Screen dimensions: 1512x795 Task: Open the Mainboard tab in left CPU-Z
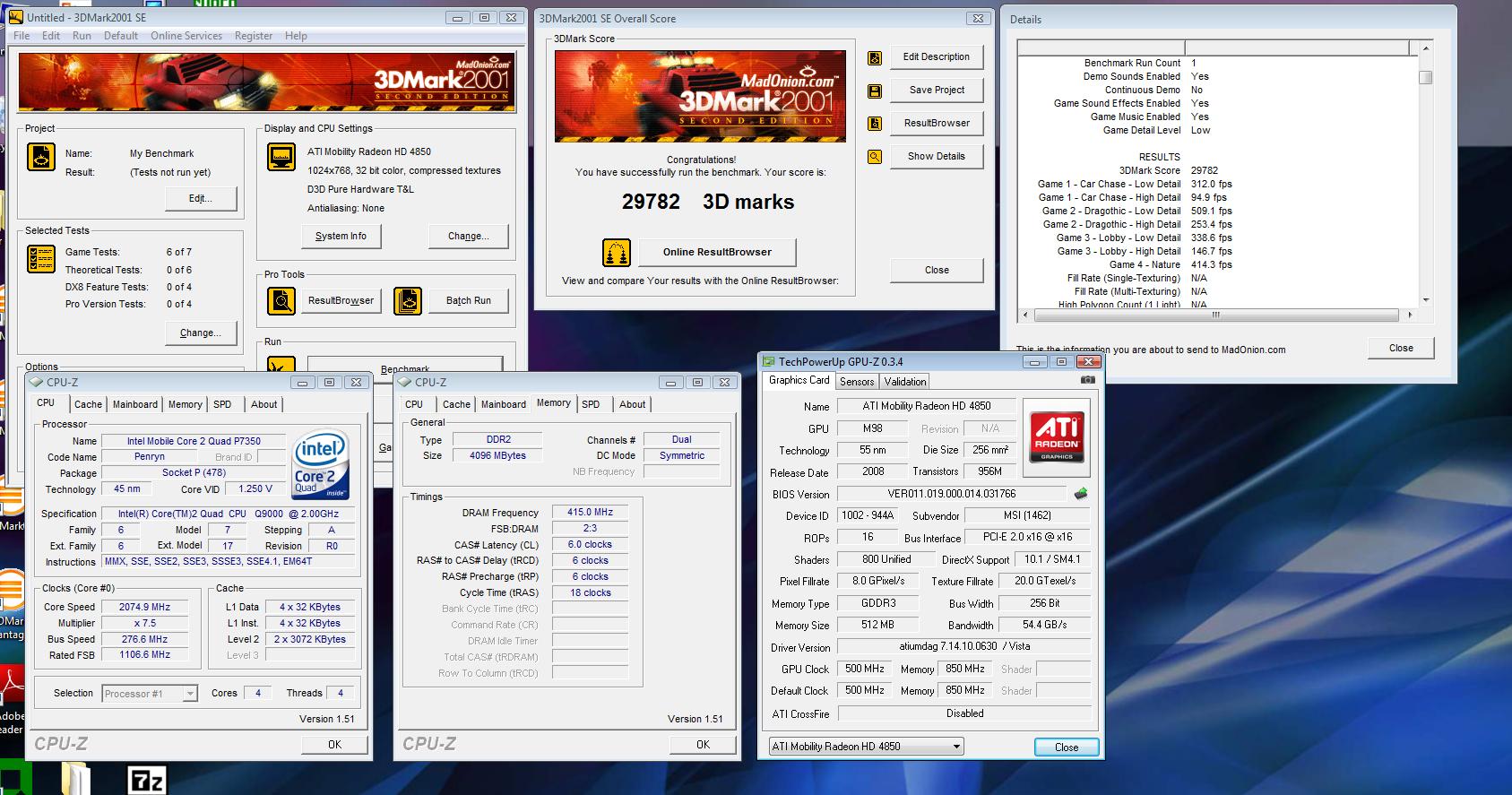pos(135,404)
